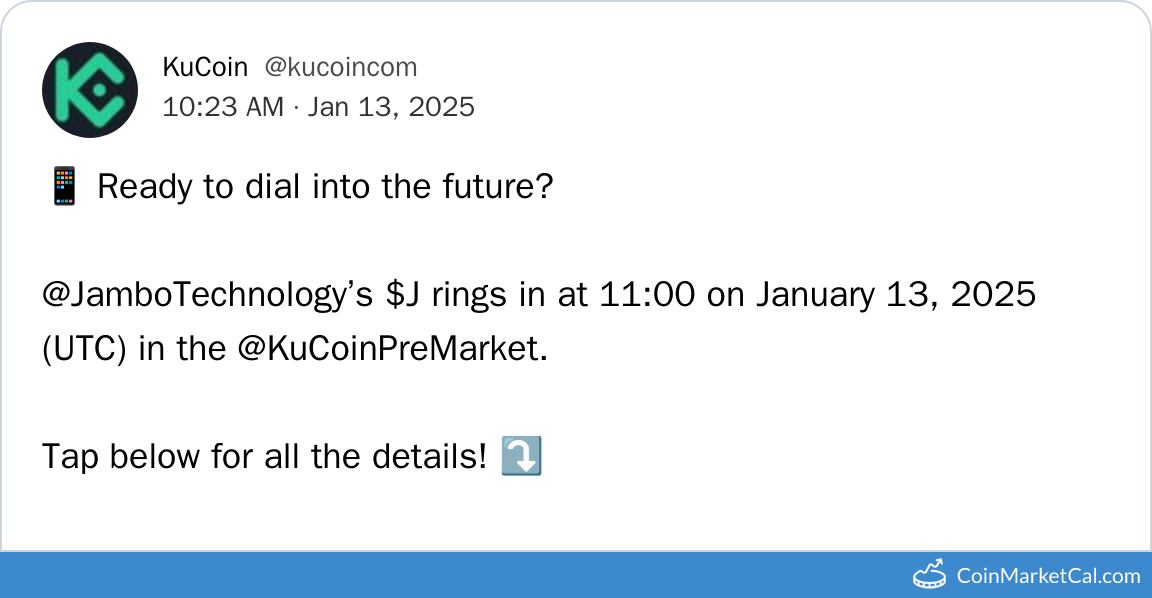Click the "Tap below for all the details!" text
This screenshot has width=1152, height=598.
tap(264, 457)
